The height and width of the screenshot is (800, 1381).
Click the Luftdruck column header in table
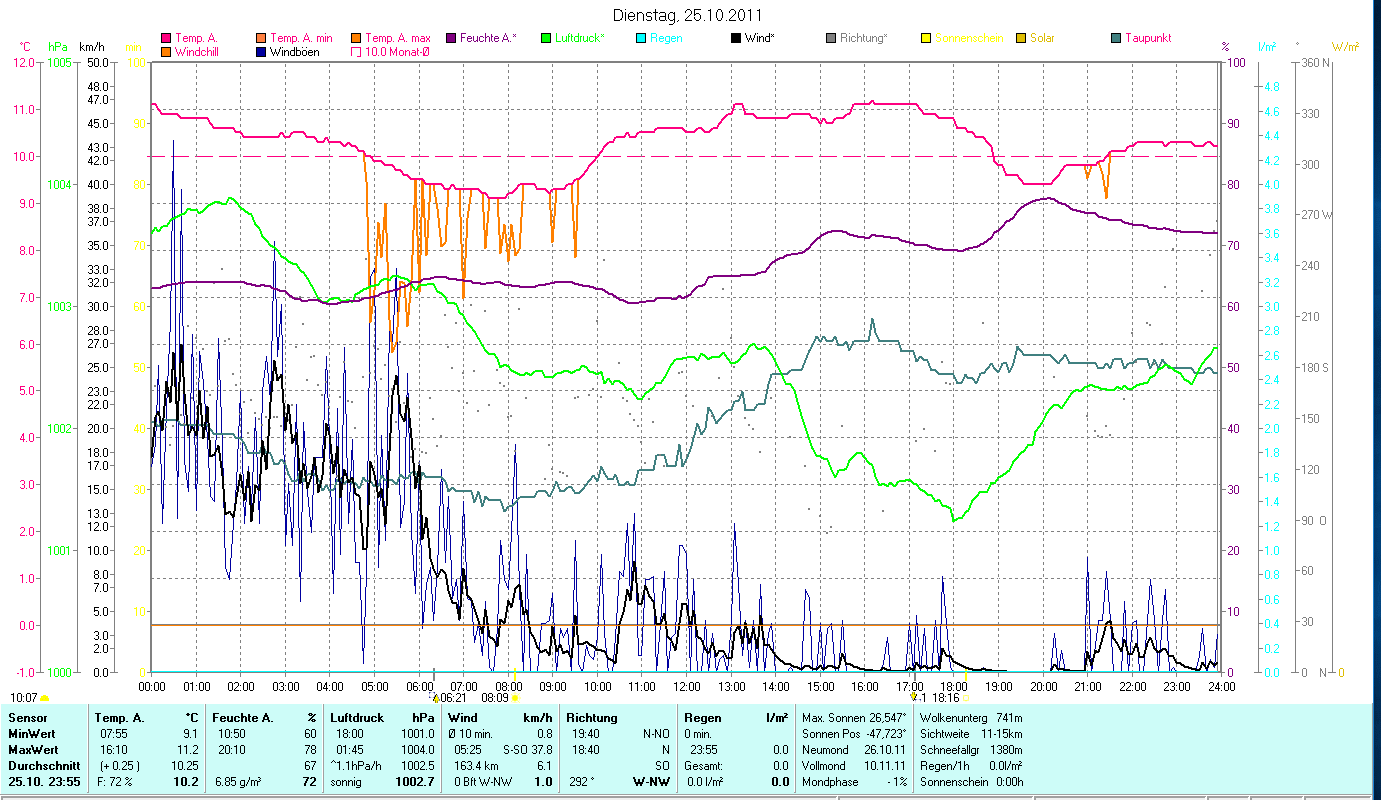[357, 718]
